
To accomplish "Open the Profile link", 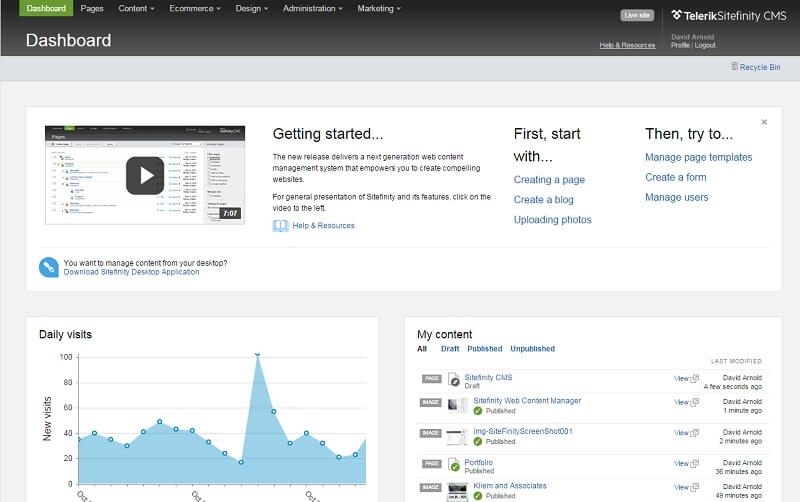I will [x=680, y=45].
